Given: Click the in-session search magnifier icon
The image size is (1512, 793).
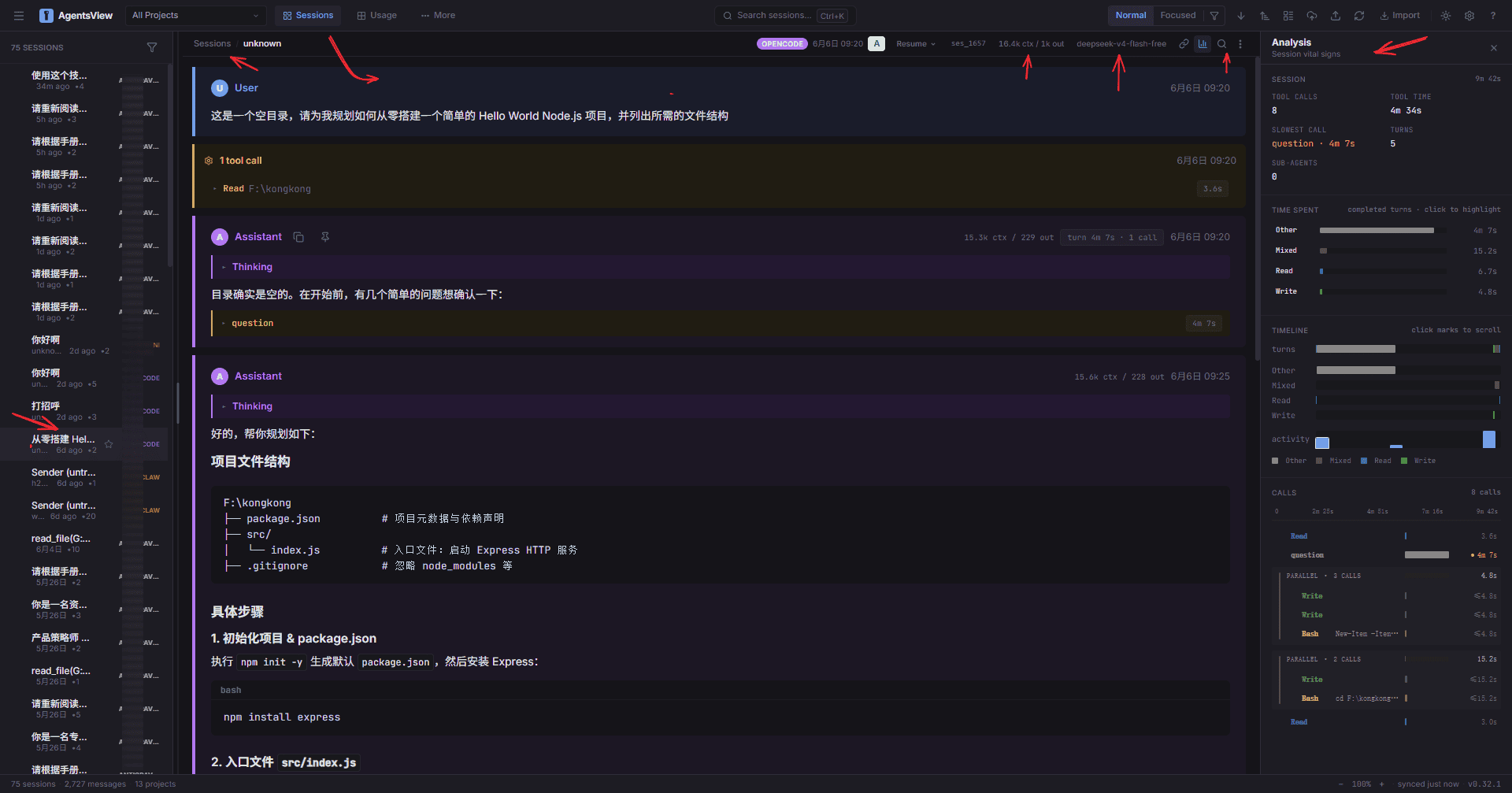Looking at the screenshot, I should (1222, 44).
